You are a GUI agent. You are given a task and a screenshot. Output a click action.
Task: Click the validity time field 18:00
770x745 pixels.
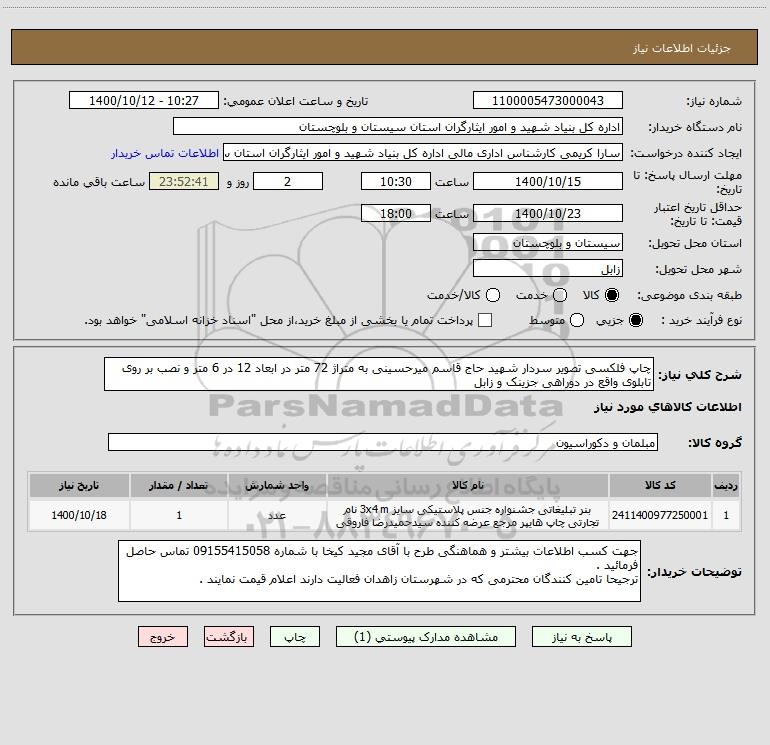pyautogui.click(x=396, y=214)
